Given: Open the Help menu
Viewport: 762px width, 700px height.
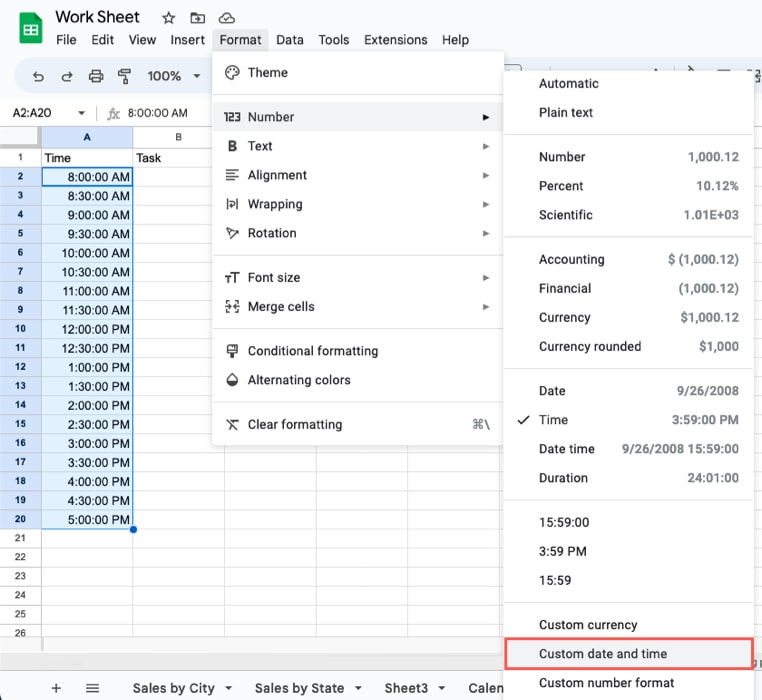Looking at the screenshot, I should (x=455, y=40).
